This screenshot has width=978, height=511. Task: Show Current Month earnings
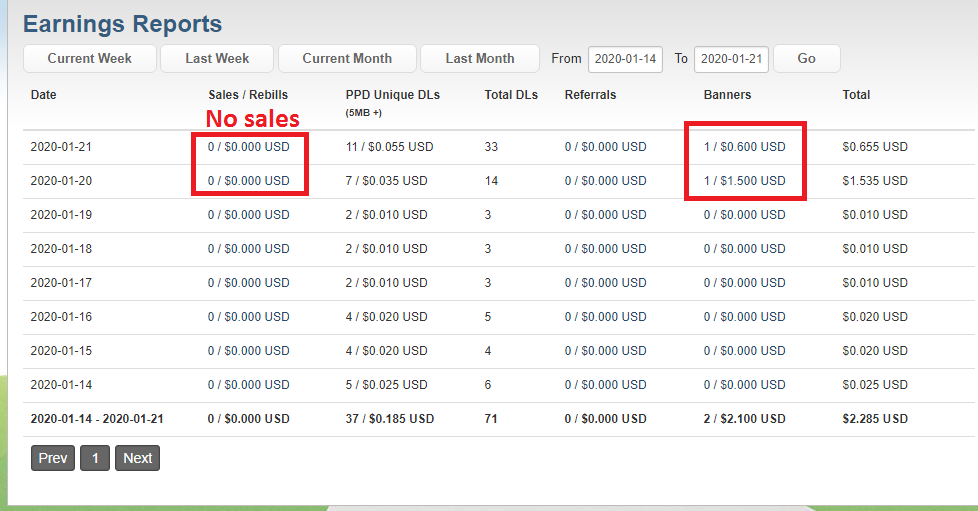(x=347, y=59)
